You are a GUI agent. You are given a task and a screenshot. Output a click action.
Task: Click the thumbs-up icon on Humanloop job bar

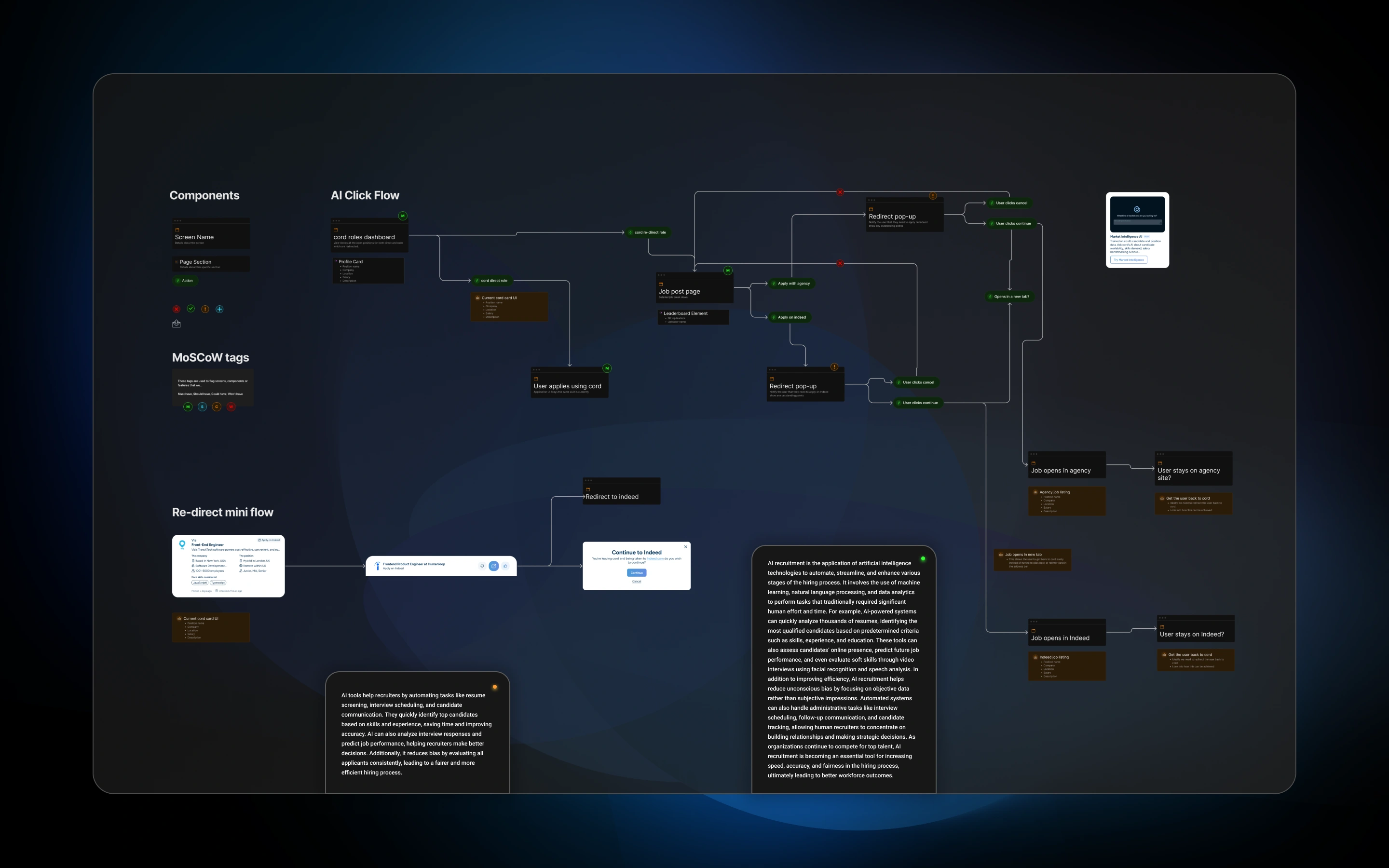[x=505, y=566]
